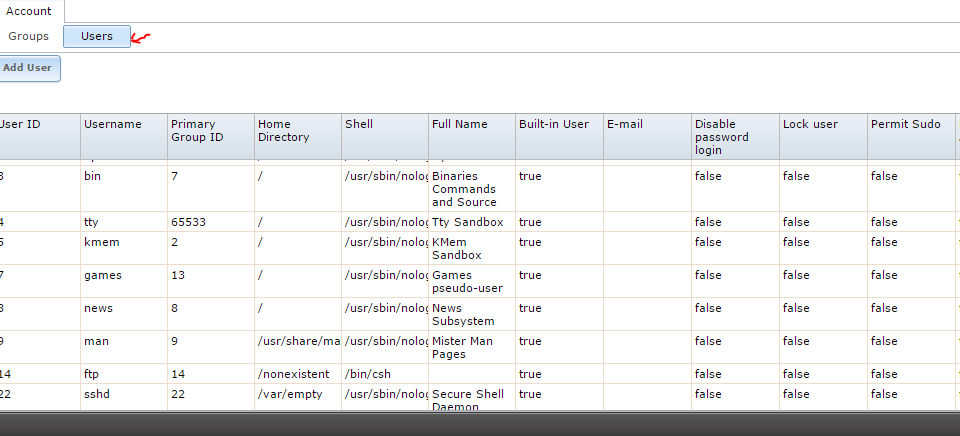Select the Users tab
Viewport: 960px width, 436px height.
click(97, 36)
